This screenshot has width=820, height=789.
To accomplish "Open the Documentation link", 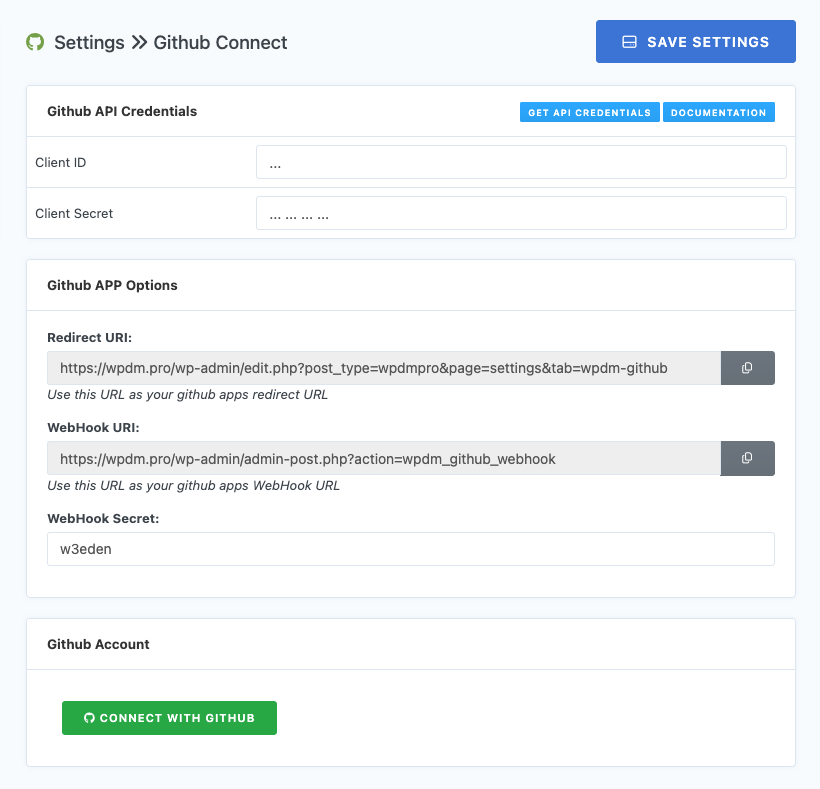I will click(718, 112).
